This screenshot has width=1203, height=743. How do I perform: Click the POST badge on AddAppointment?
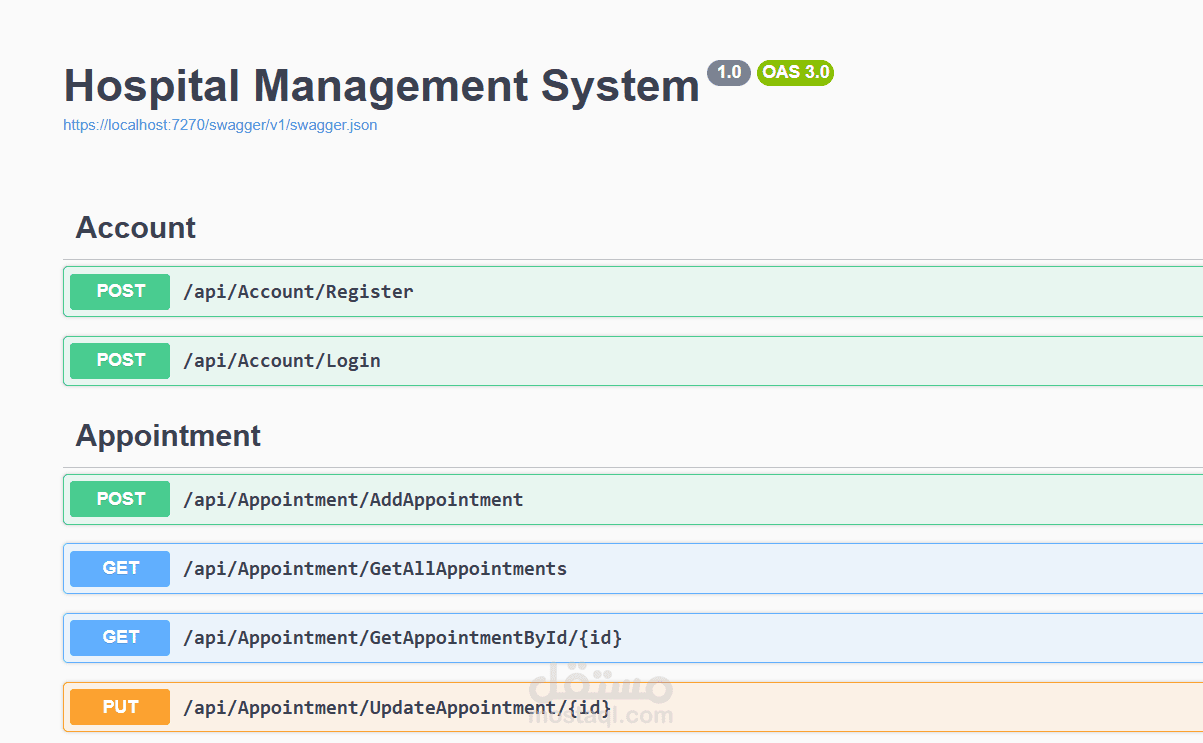[119, 499]
